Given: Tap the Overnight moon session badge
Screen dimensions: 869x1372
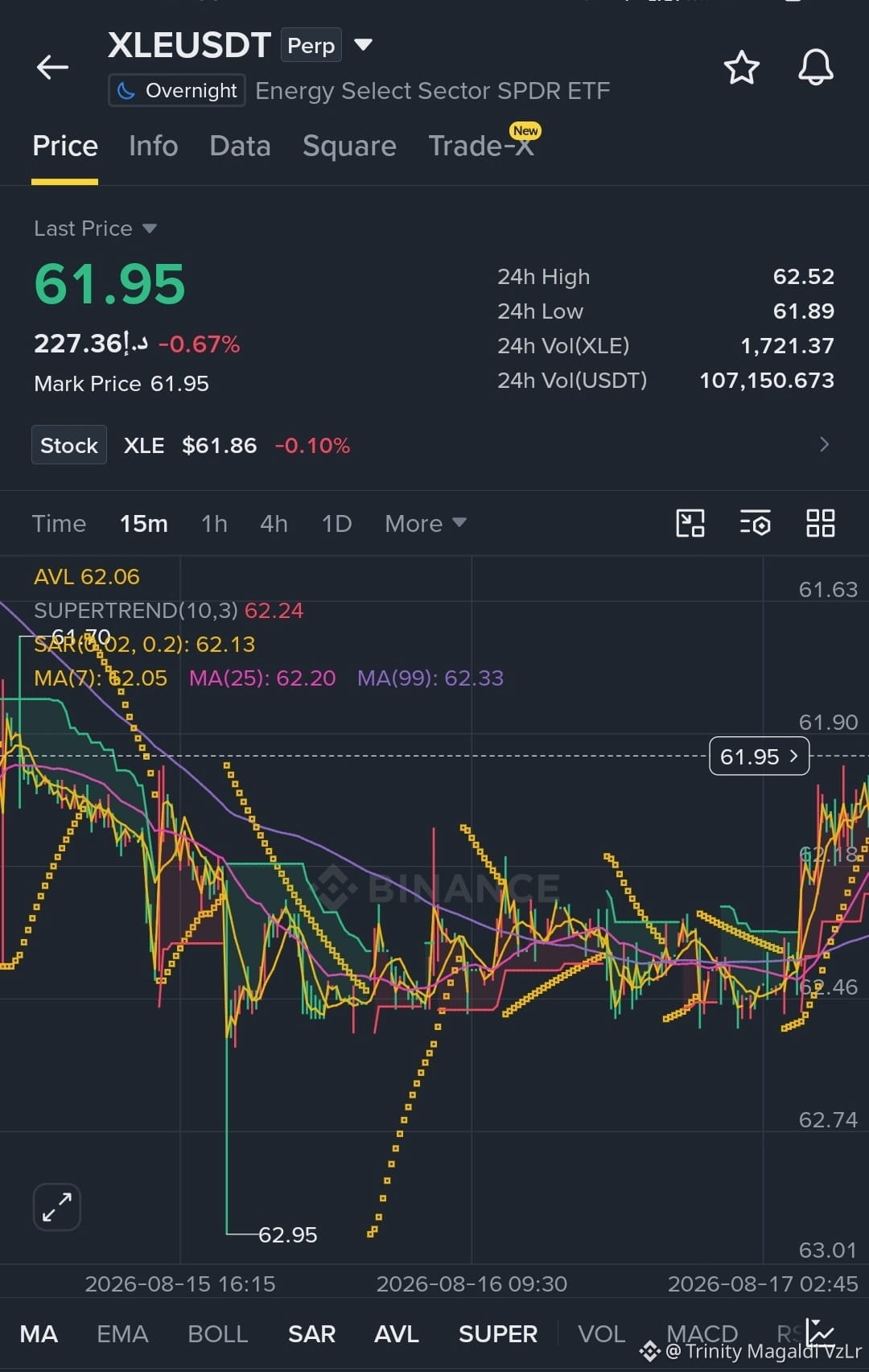Looking at the screenshot, I should point(177,91).
